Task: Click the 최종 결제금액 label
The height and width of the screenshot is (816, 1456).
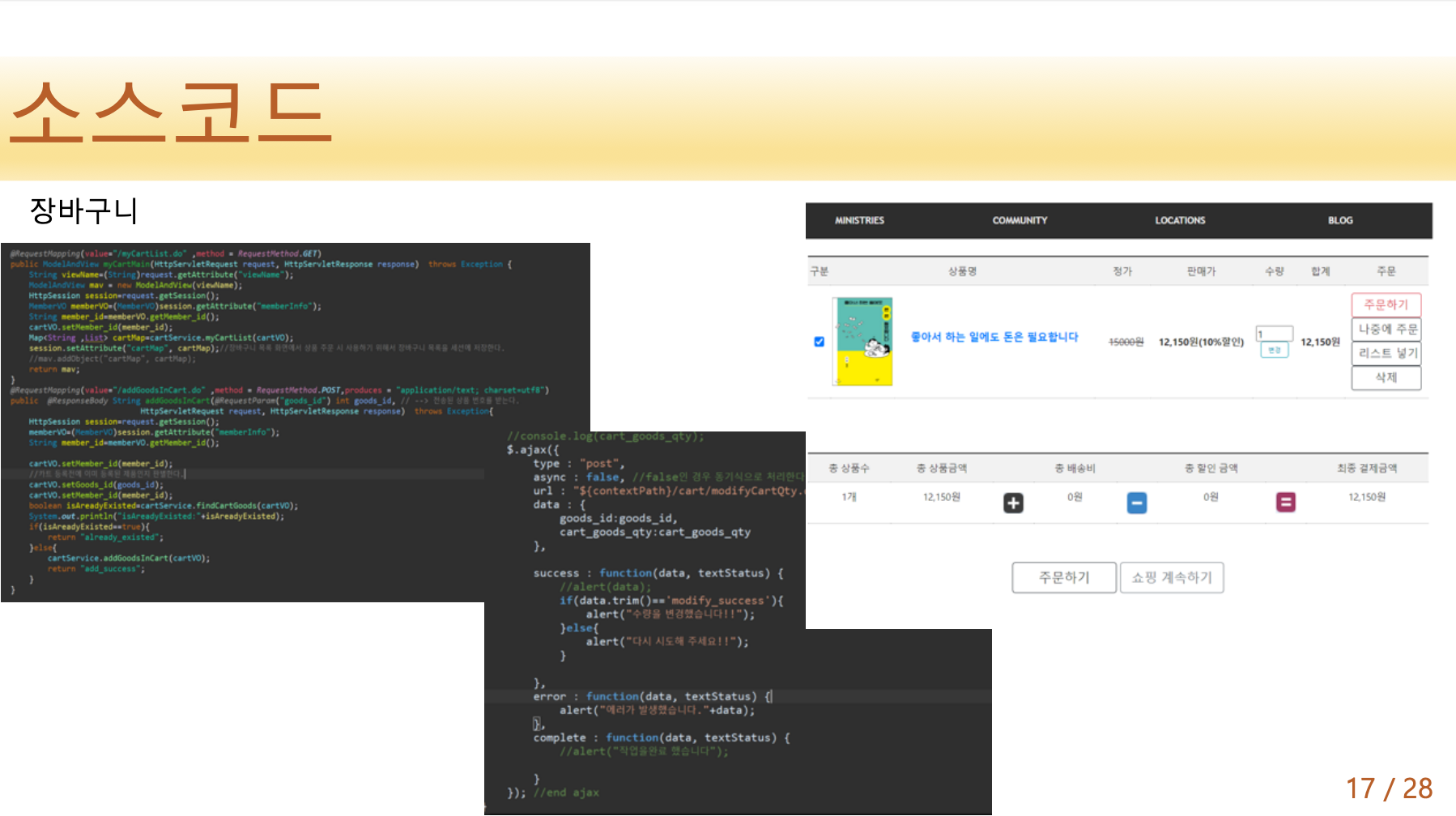Action: coord(1366,468)
